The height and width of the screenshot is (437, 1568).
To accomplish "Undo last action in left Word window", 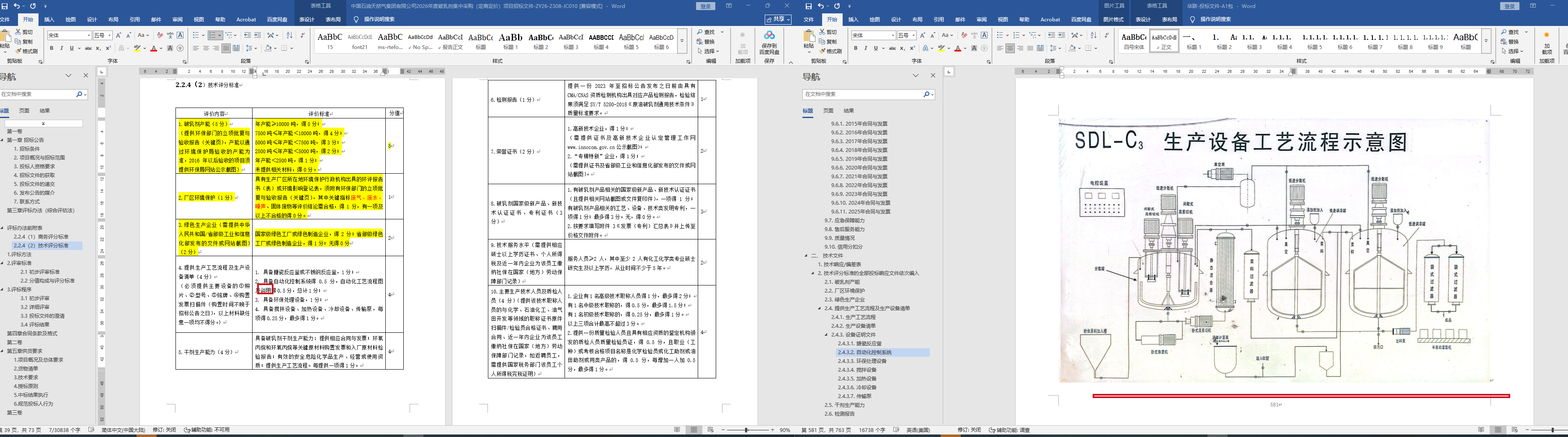I will point(17,6).
